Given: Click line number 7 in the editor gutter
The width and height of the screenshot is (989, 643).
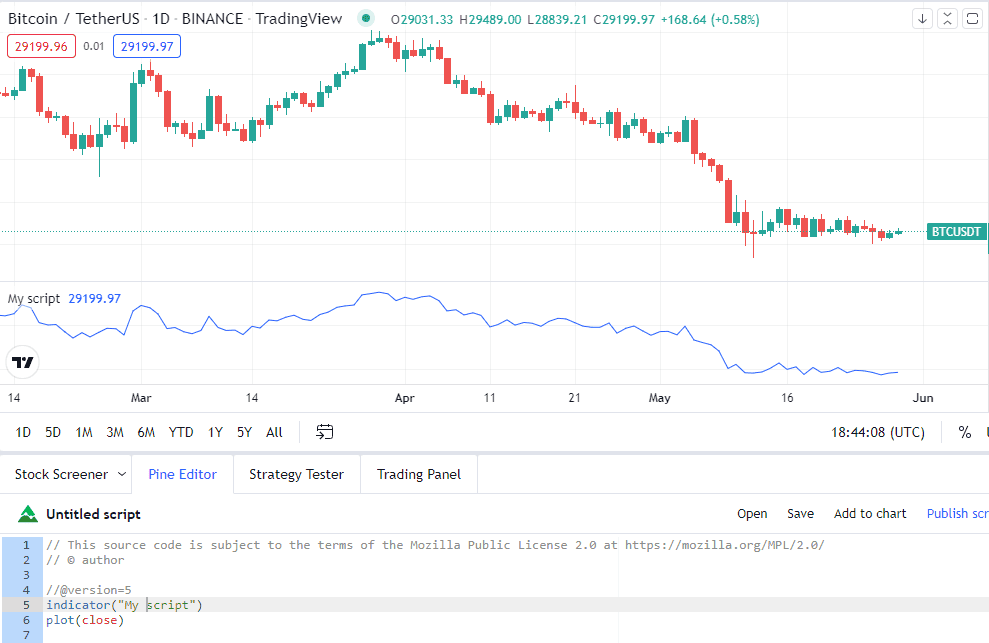Looking at the screenshot, I should tap(26, 635).
